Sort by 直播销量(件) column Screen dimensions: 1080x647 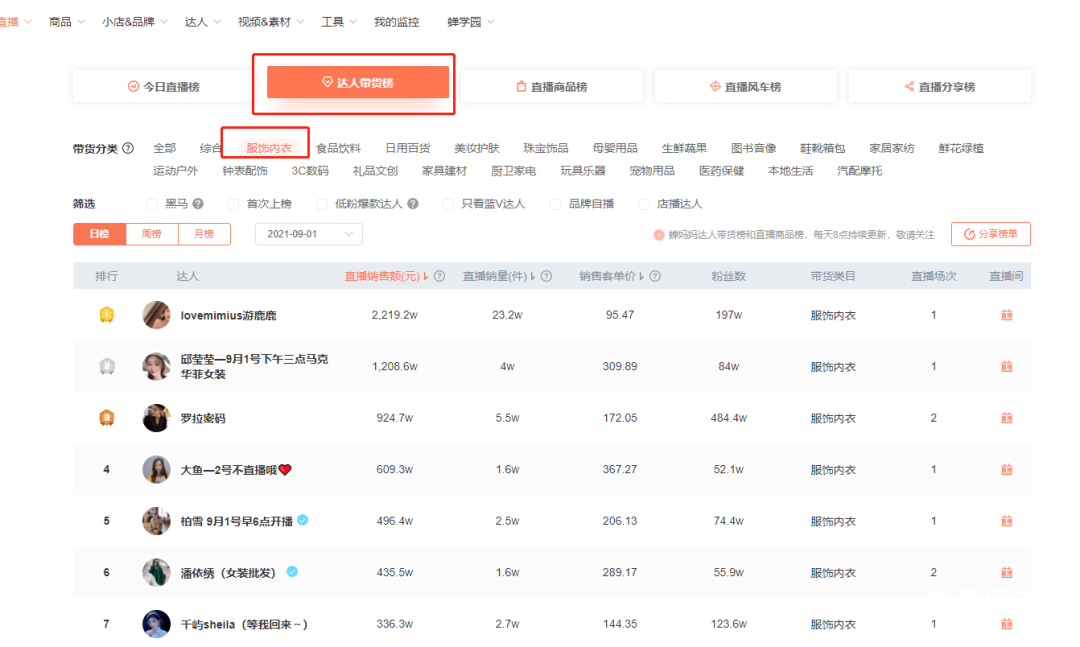tap(500, 277)
